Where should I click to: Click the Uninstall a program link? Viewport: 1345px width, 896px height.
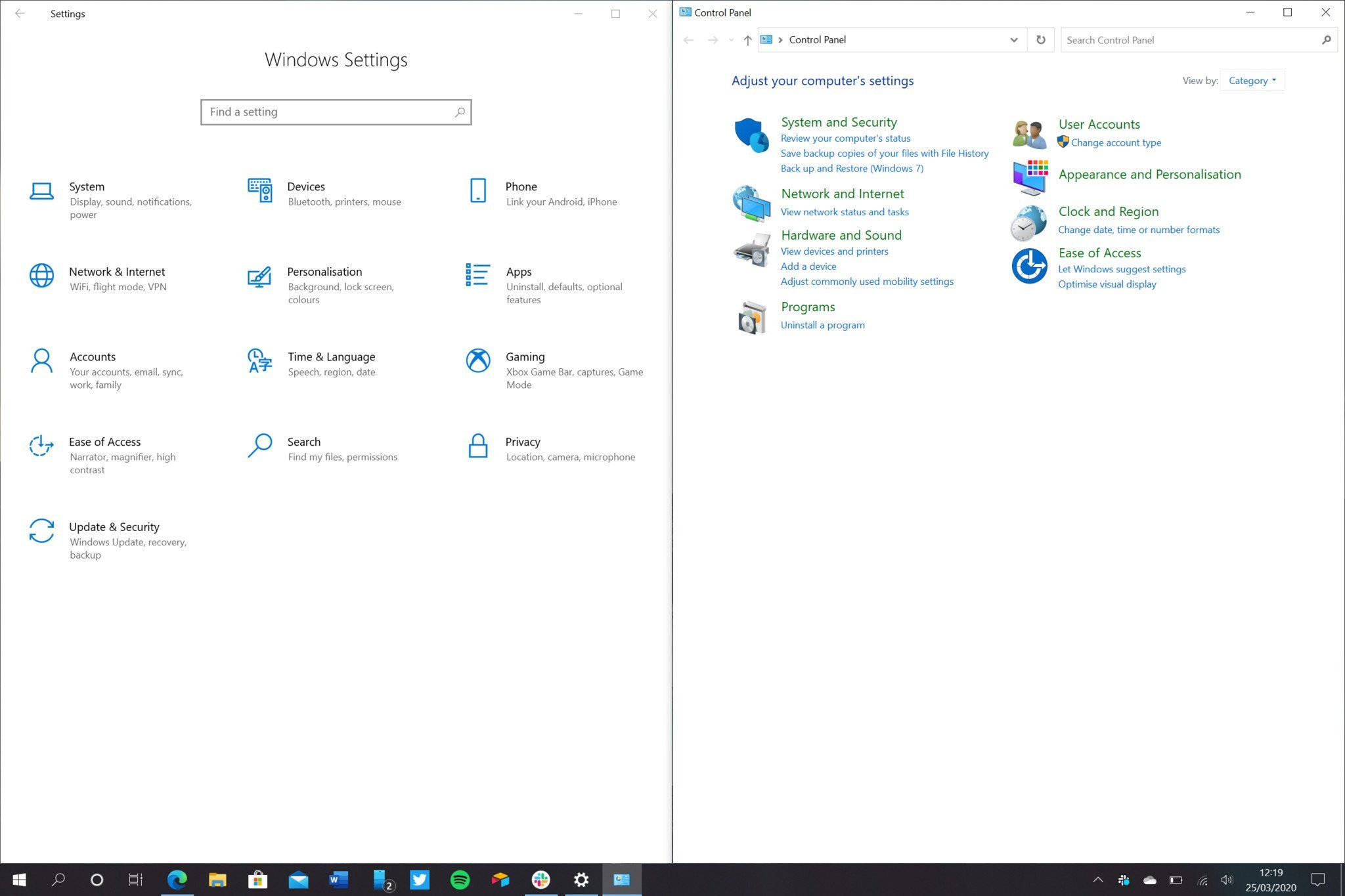coord(822,325)
